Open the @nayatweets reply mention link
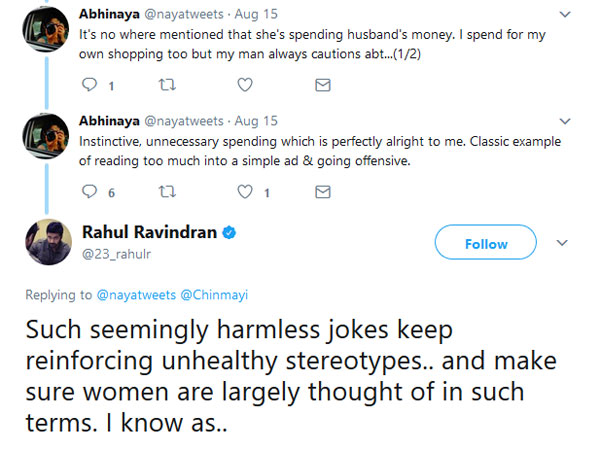This screenshot has width=600, height=450. (x=135, y=295)
